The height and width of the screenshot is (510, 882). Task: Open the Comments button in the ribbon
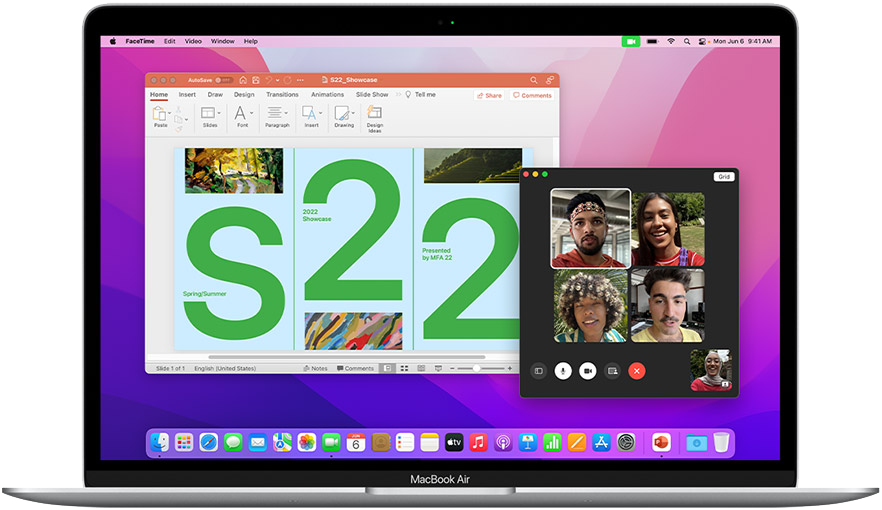(x=532, y=96)
